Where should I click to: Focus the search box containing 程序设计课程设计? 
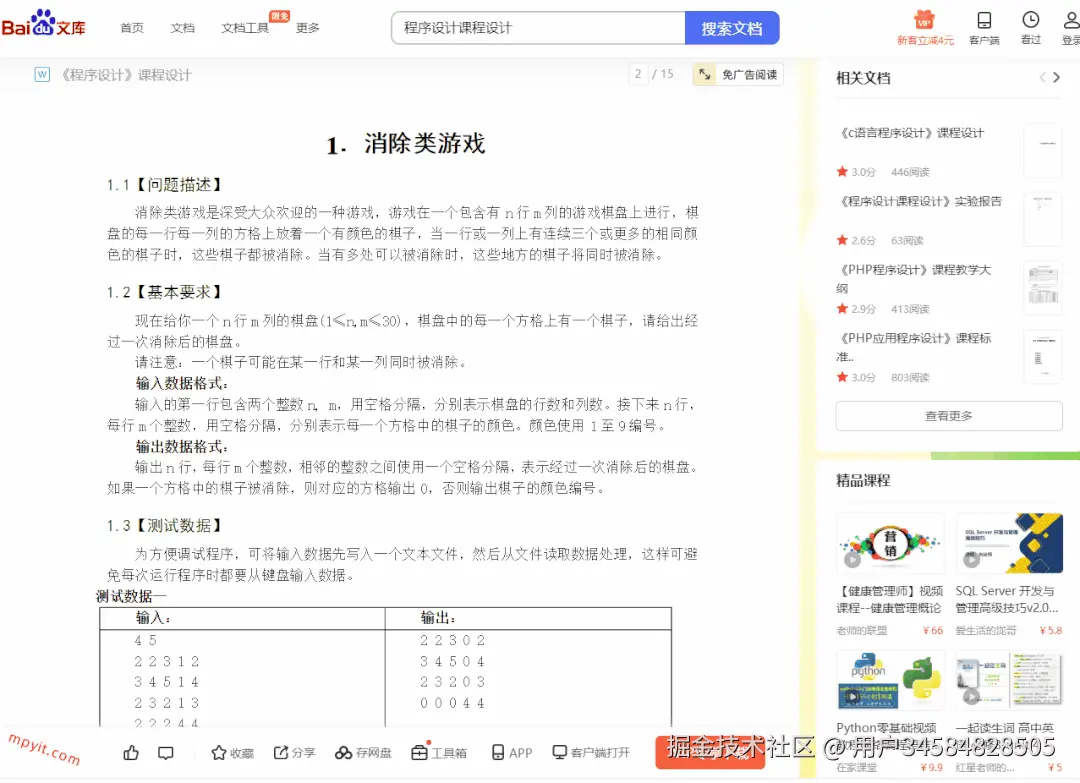[538, 28]
